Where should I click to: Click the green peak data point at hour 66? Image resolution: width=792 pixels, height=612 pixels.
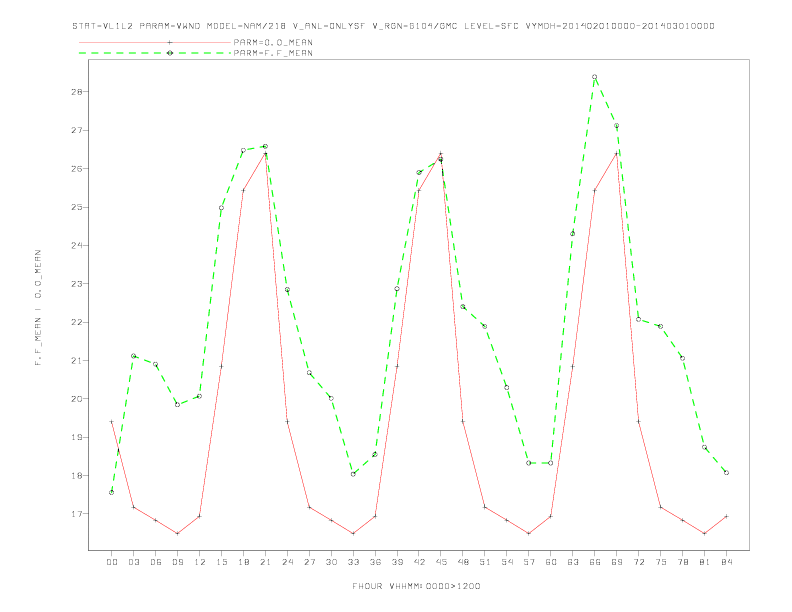point(595,77)
